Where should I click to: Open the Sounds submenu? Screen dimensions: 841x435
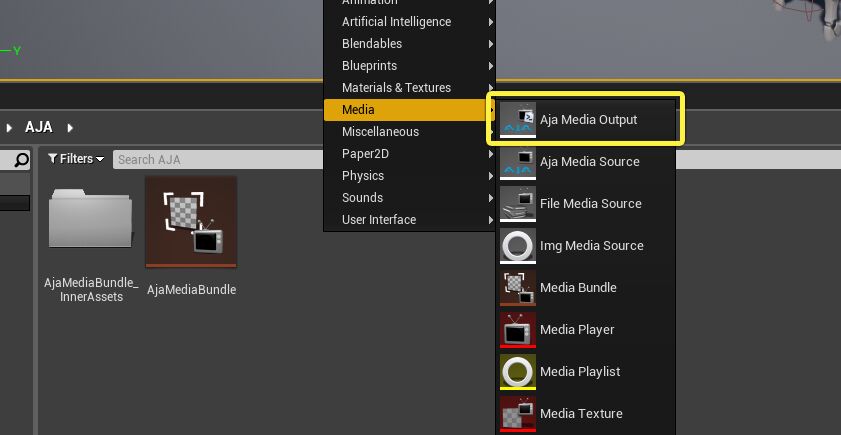click(x=410, y=198)
